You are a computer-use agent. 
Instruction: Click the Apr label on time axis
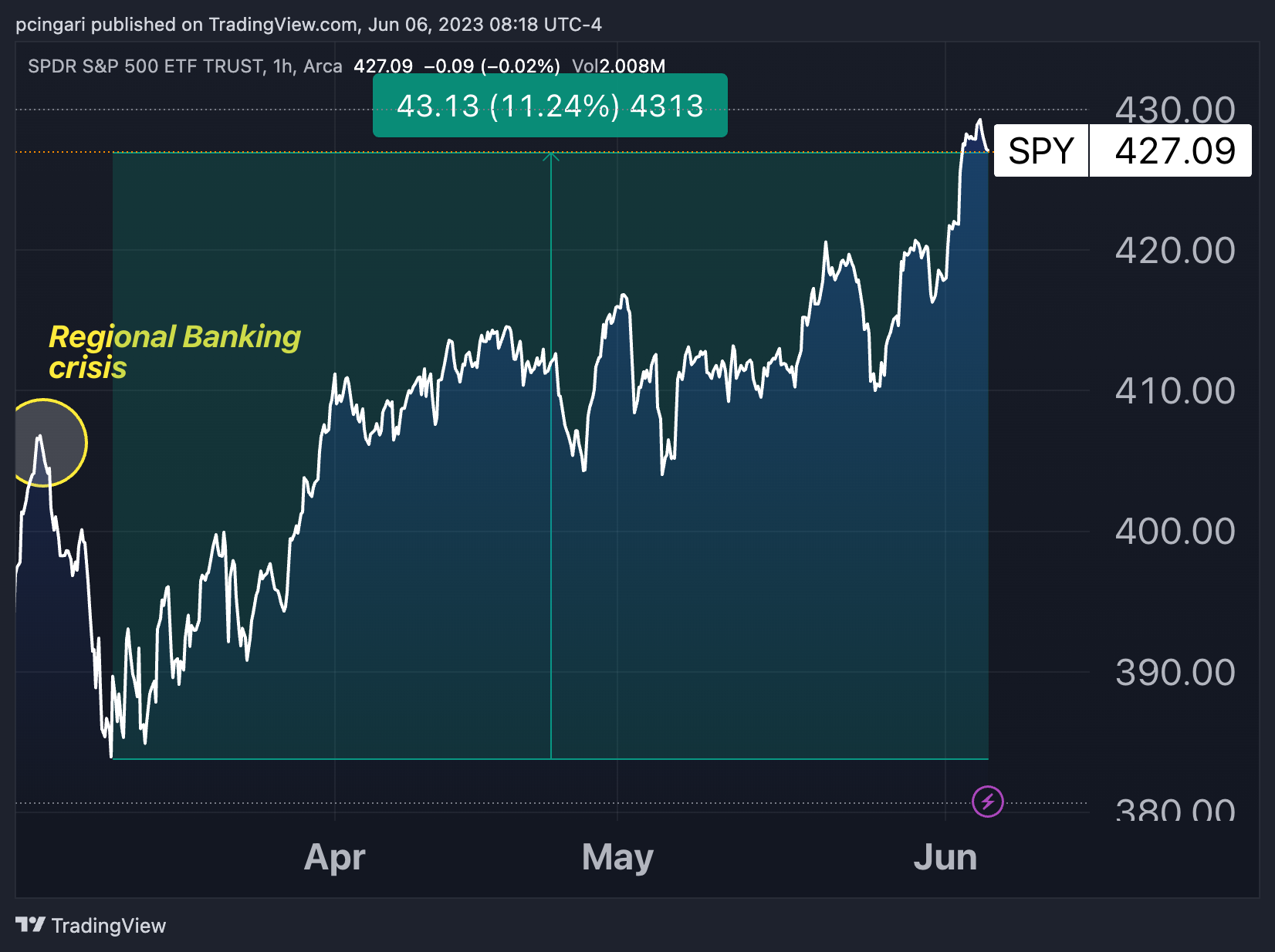coord(334,857)
